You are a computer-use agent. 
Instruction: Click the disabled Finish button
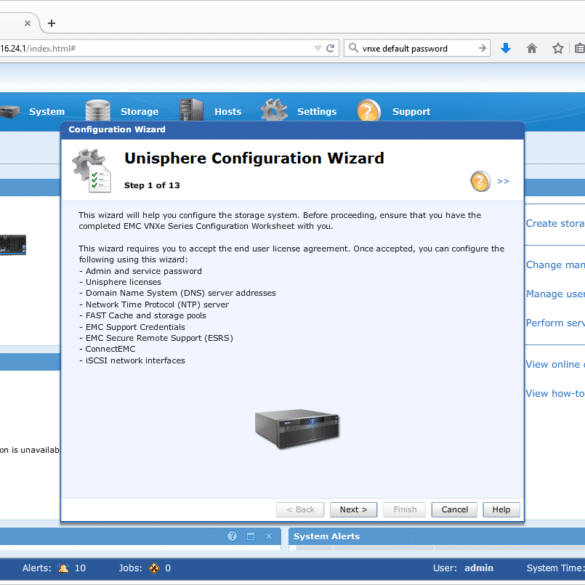tap(405, 510)
